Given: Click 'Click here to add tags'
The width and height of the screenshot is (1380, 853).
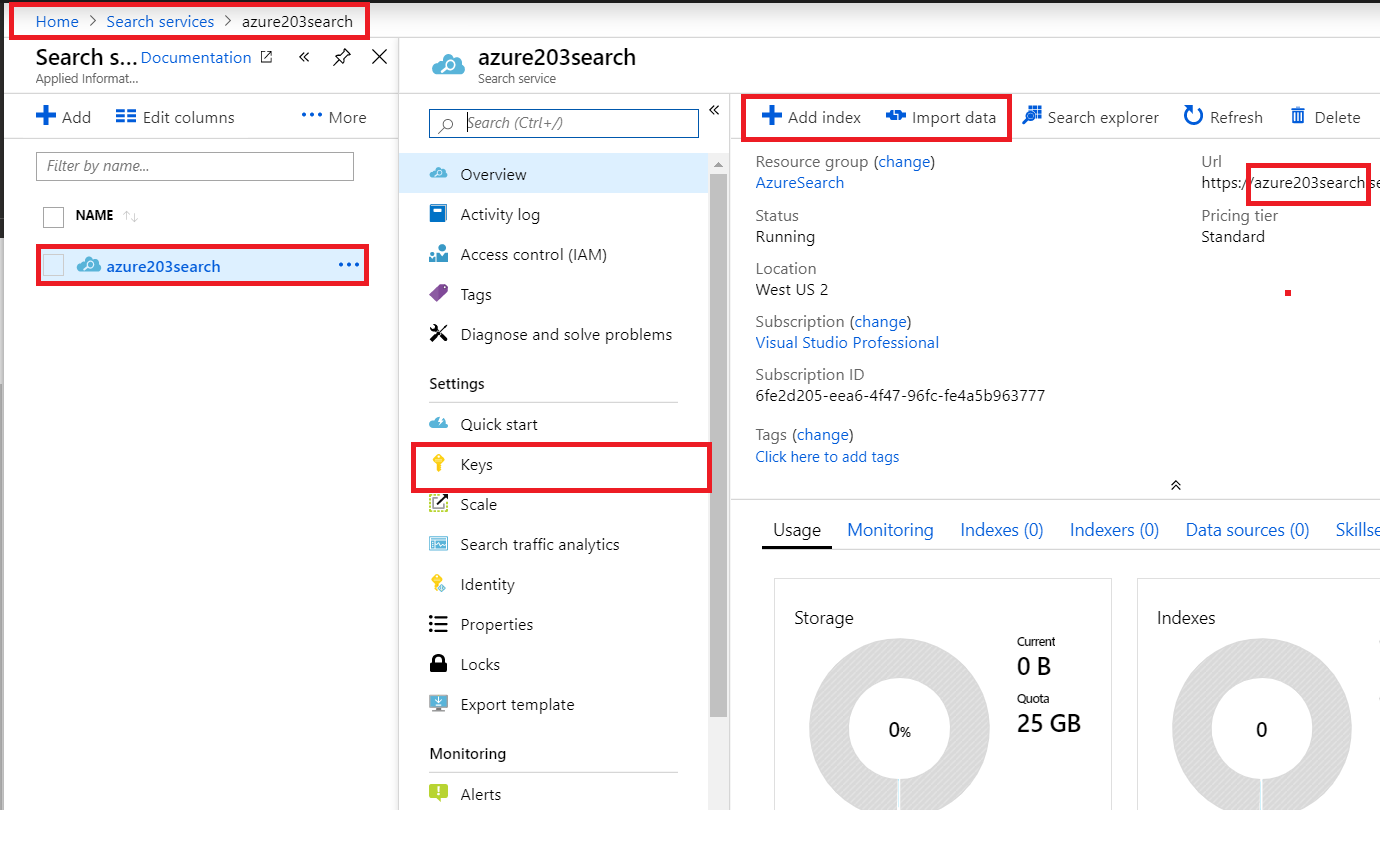Looking at the screenshot, I should click(827, 456).
